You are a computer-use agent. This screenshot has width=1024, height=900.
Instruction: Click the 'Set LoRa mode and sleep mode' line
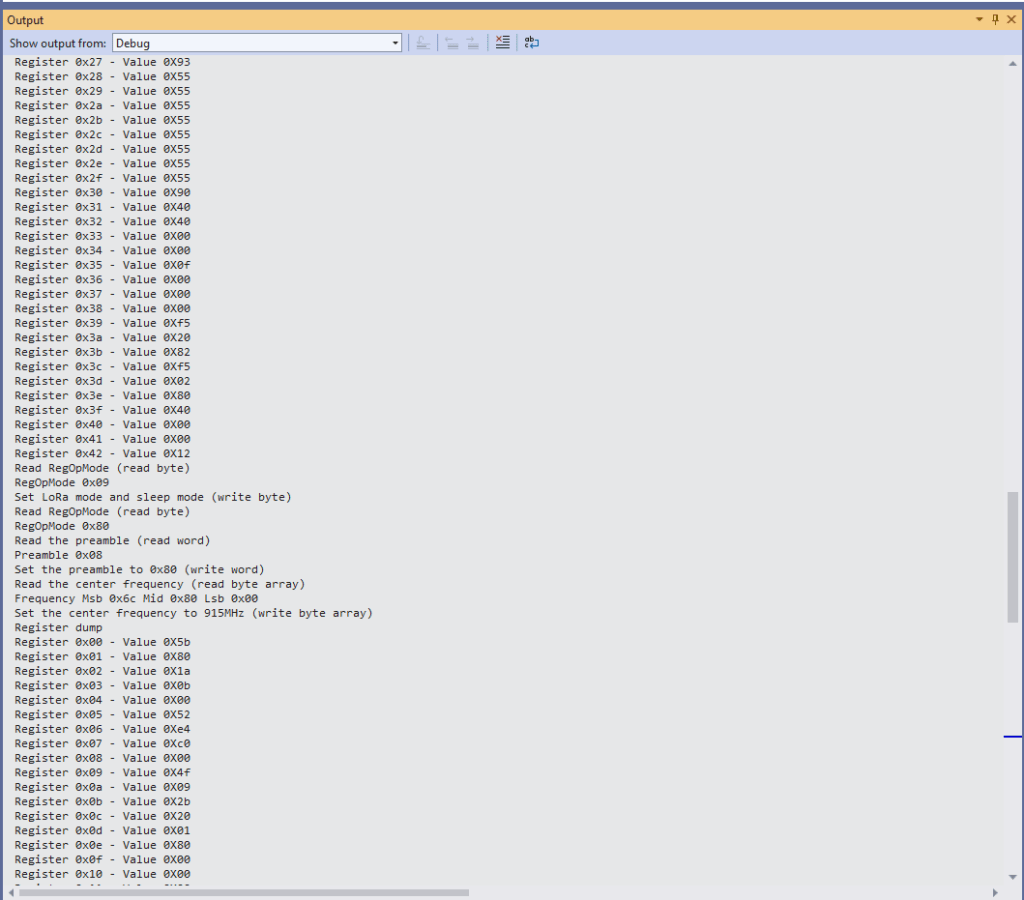[x=152, y=497]
